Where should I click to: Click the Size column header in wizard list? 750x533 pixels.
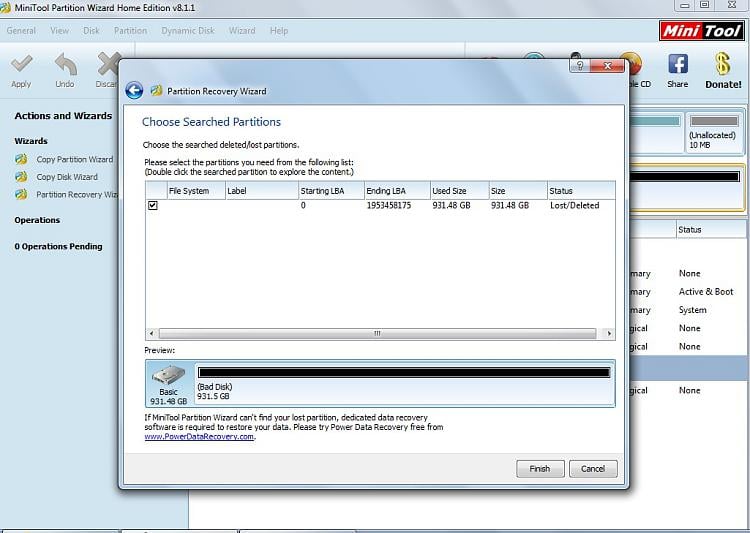(x=518, y=191)
